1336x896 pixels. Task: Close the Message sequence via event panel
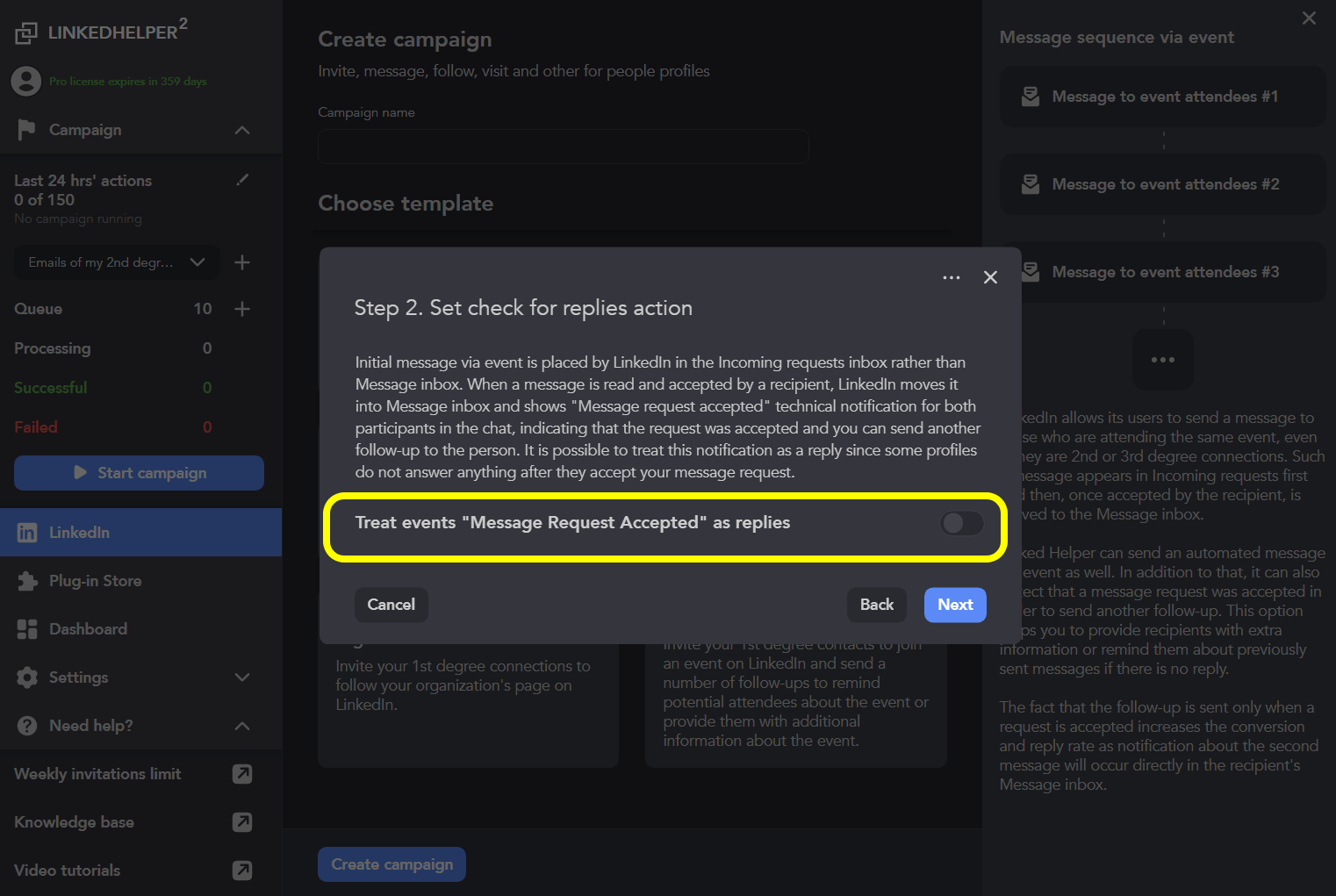click(x=1309, y=18)
